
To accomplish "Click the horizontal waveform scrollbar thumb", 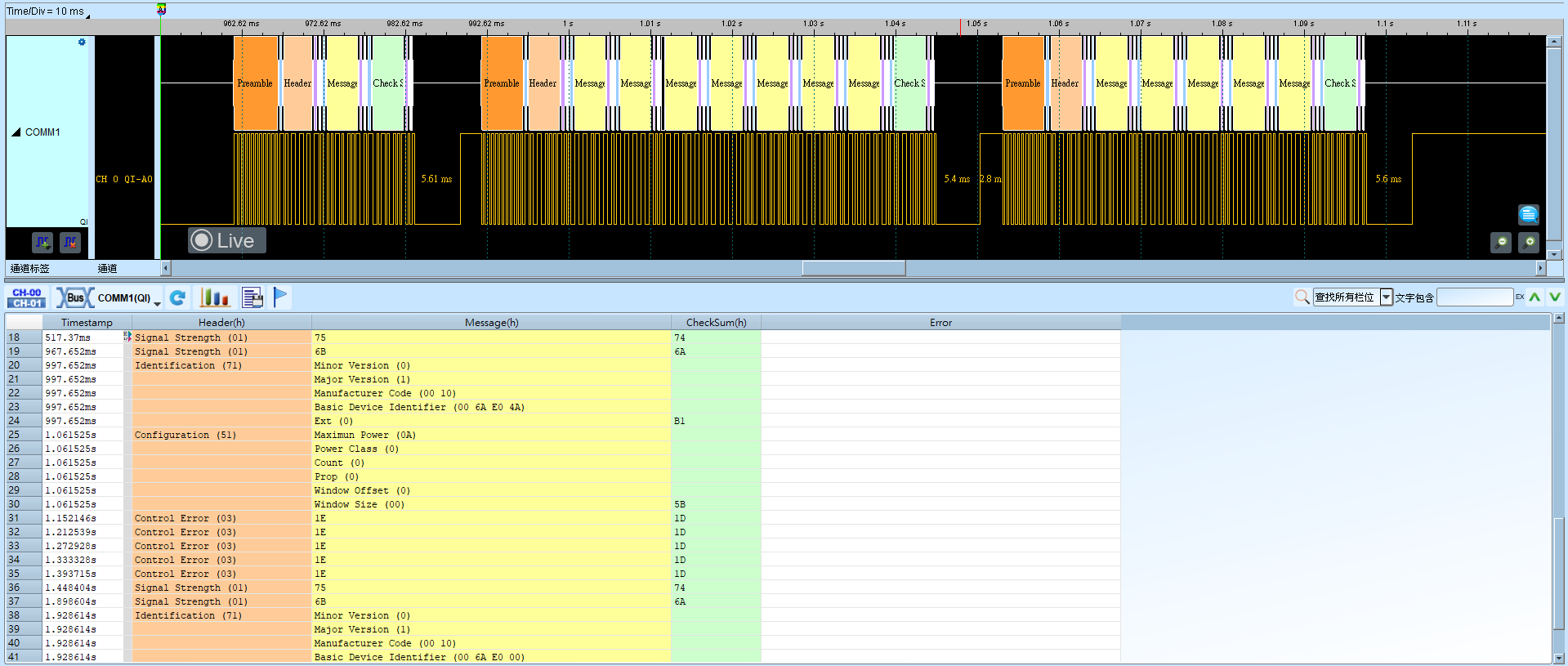I will [854, 268].
